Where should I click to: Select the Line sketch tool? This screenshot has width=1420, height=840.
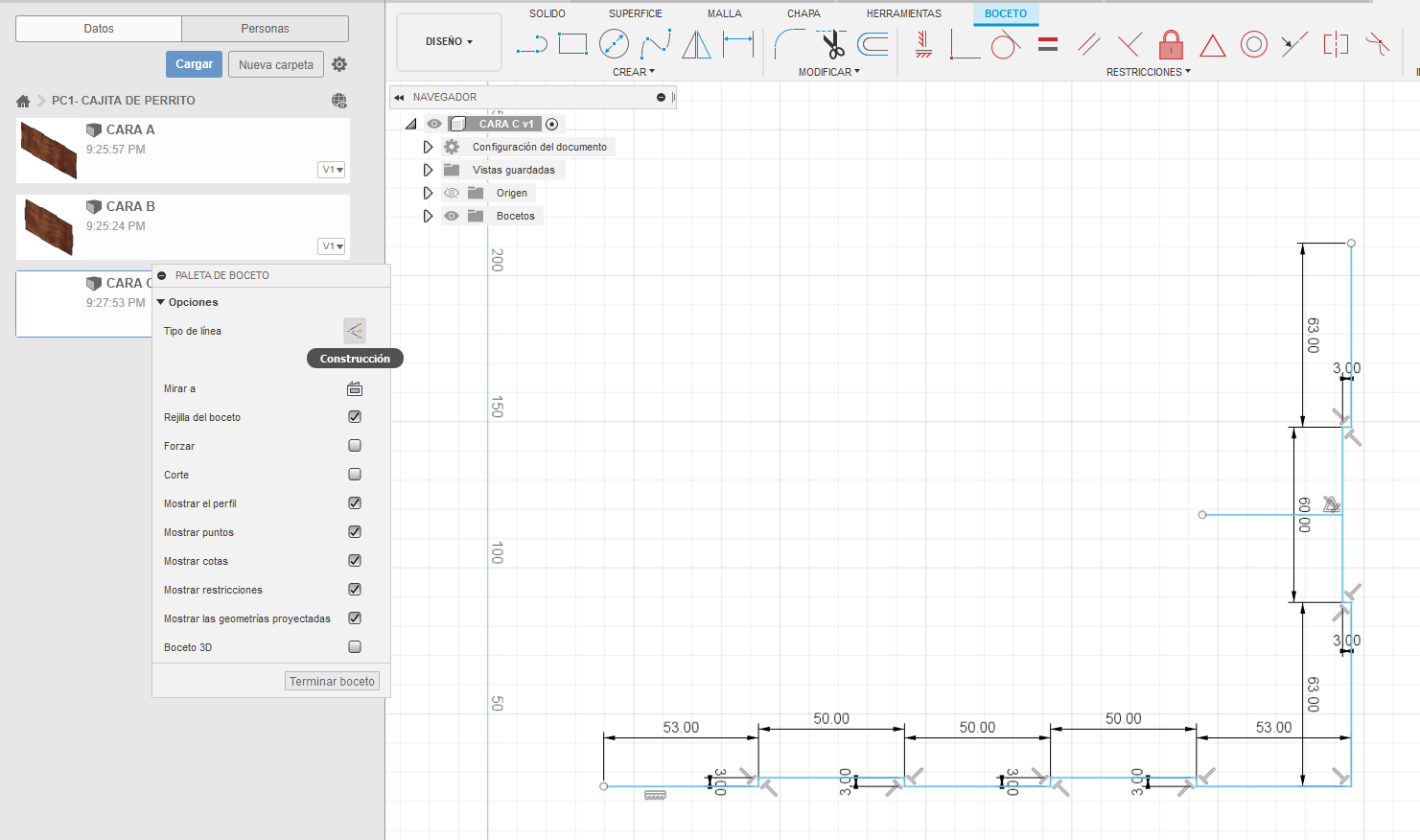click(531, 44)
